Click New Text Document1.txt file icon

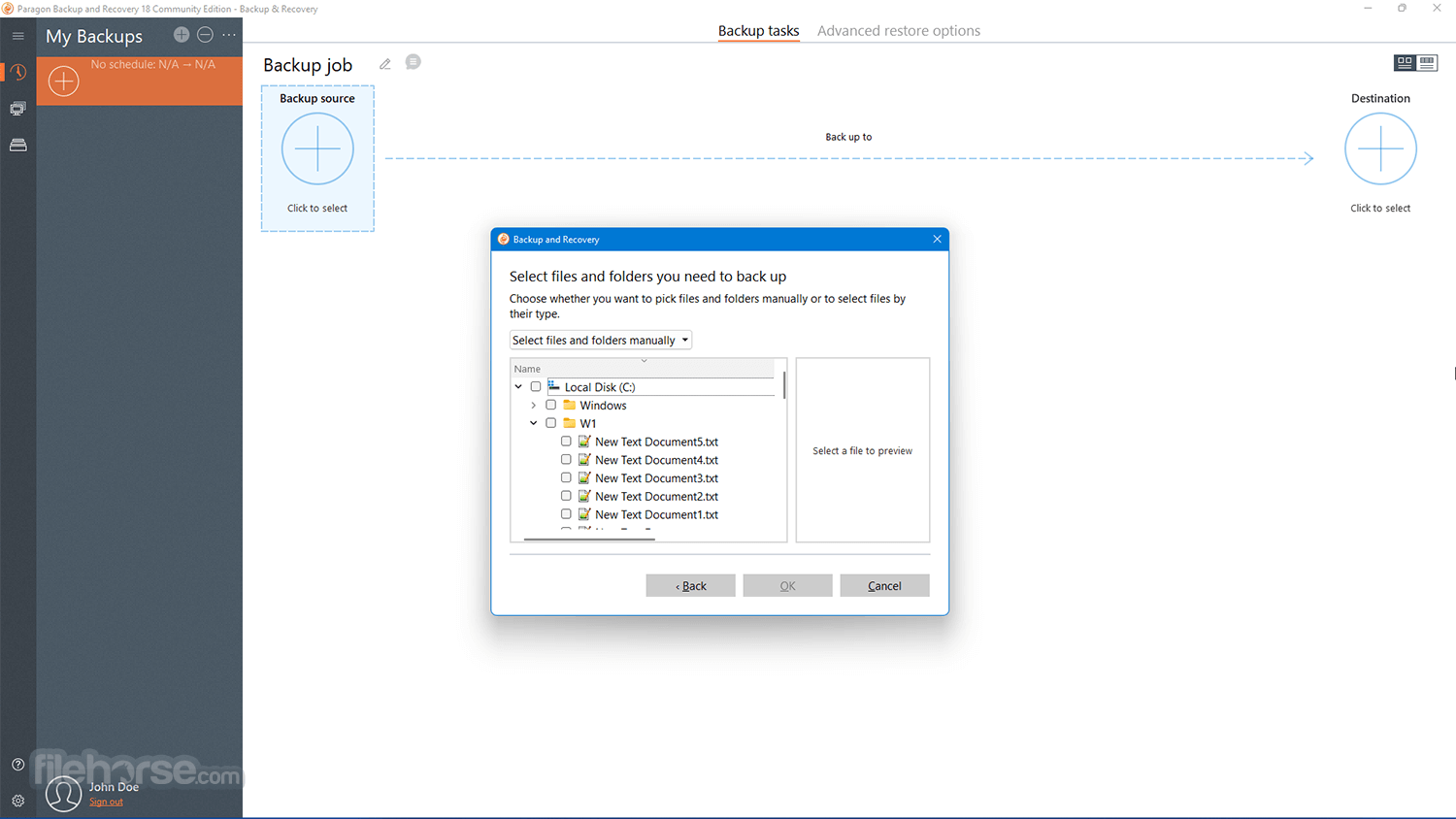(584, 514)
